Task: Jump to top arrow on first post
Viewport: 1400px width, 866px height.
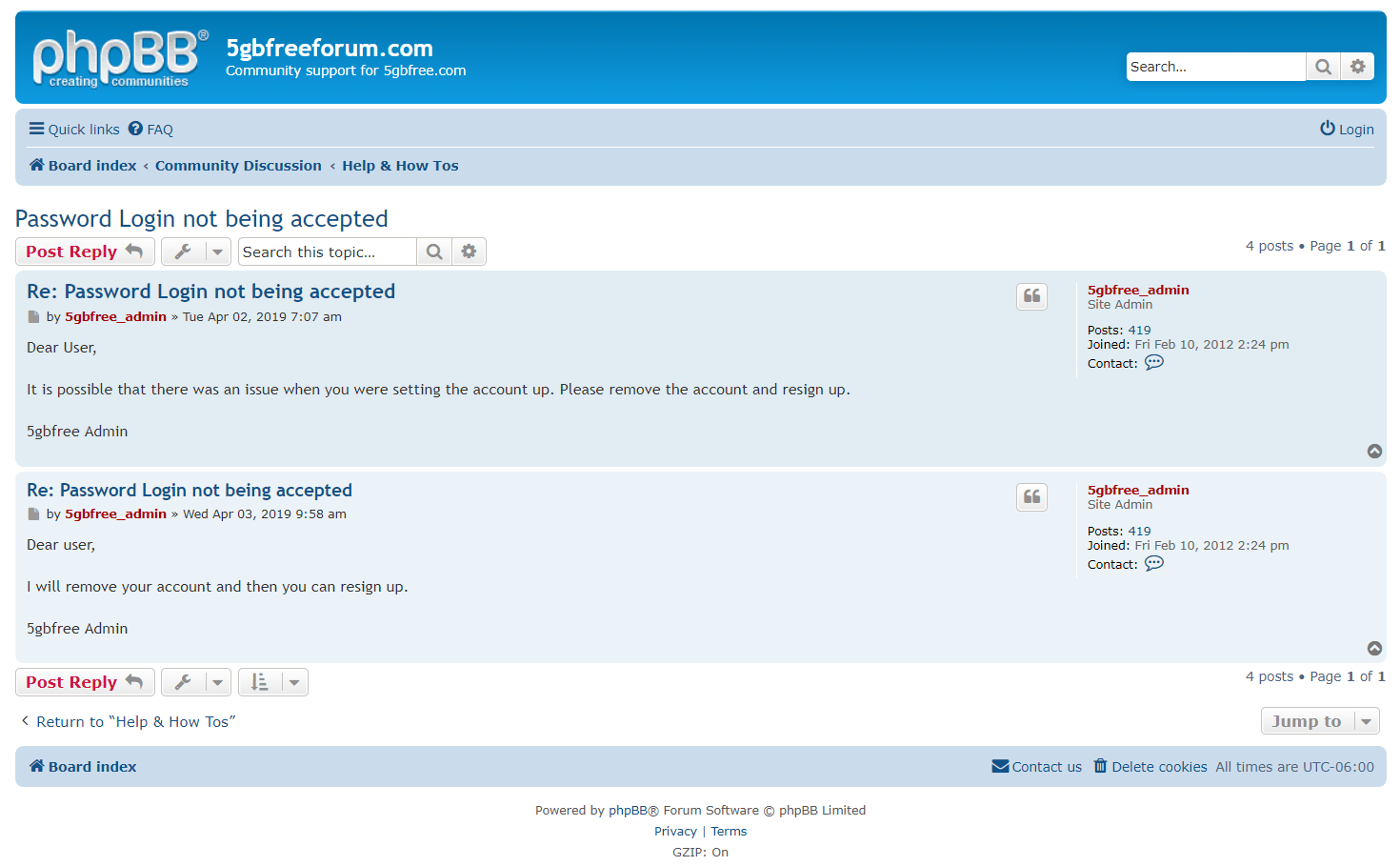Action: click(1374, 452)
